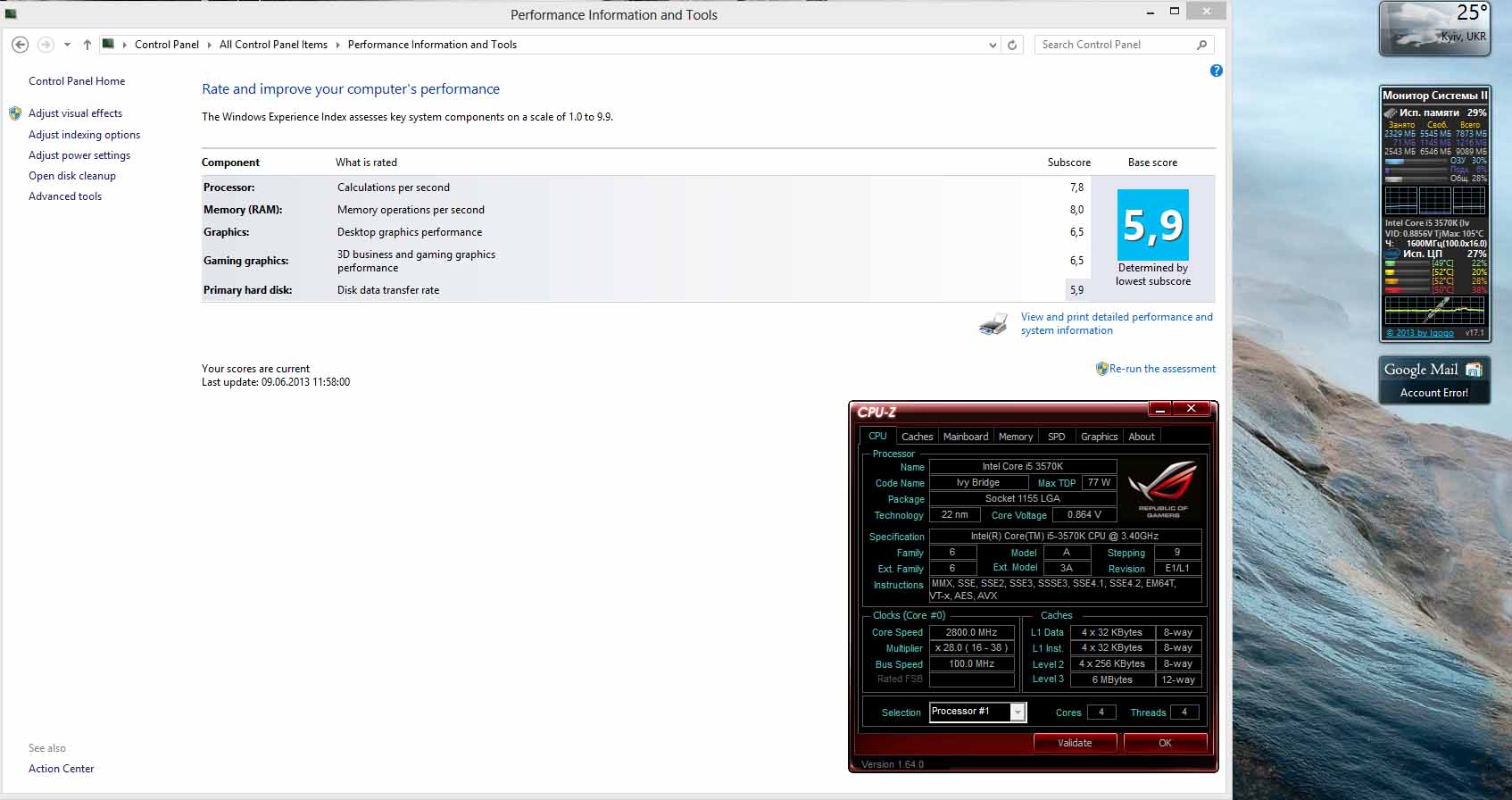
Task: Open Adjust power settings
Action: click(x=79, y=155)
